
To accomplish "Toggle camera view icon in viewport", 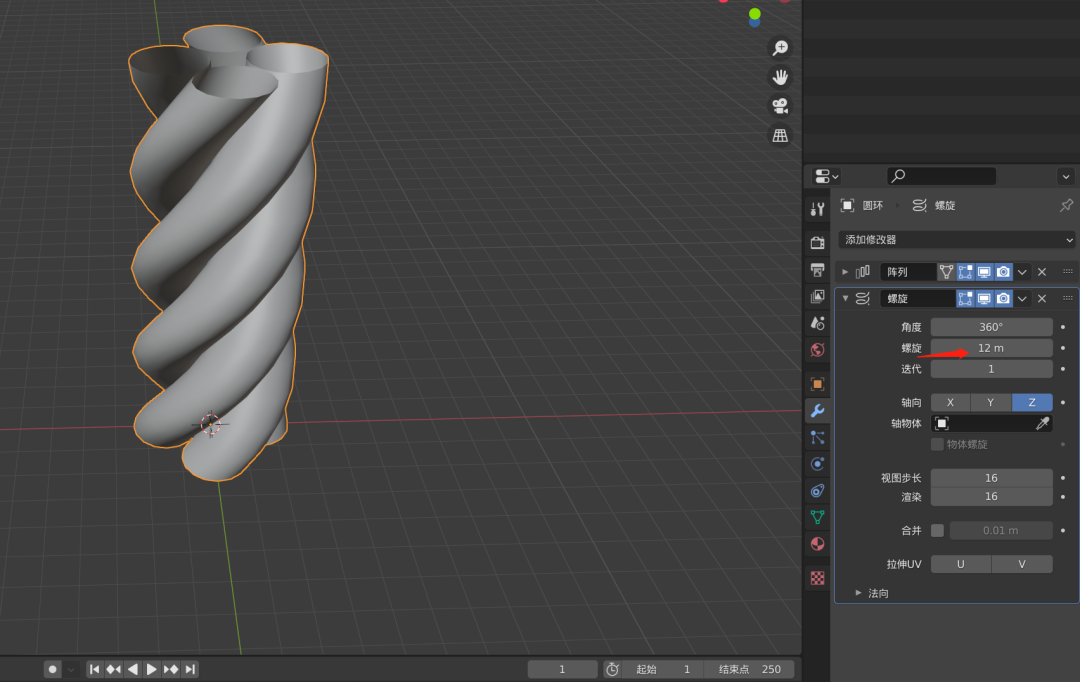I will pos(780,106).
